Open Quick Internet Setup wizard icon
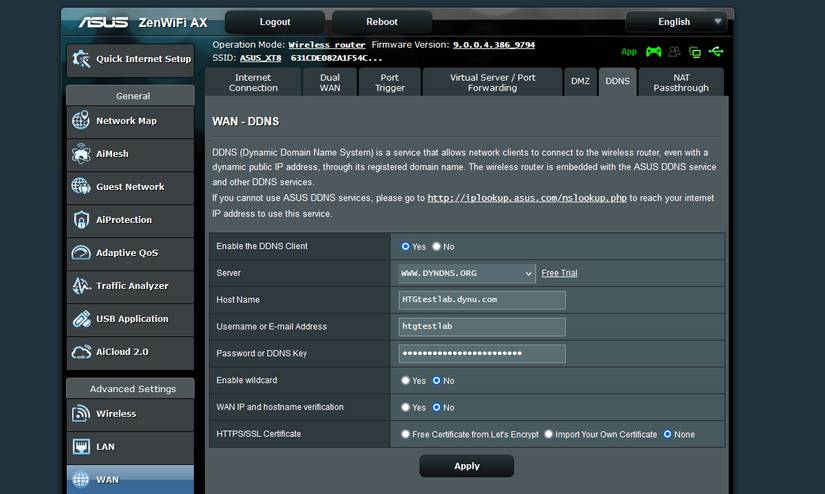The height and width of the screenshot is (494, 825). pyautogui.click(x=81, y=59)
